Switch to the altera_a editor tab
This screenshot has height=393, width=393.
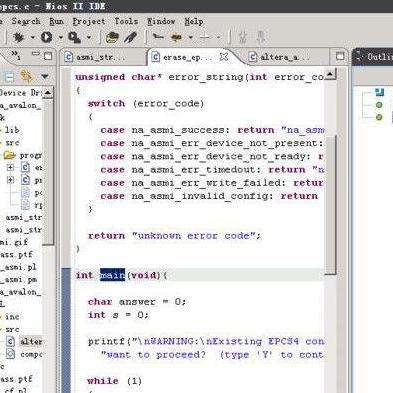pos(278,57)
